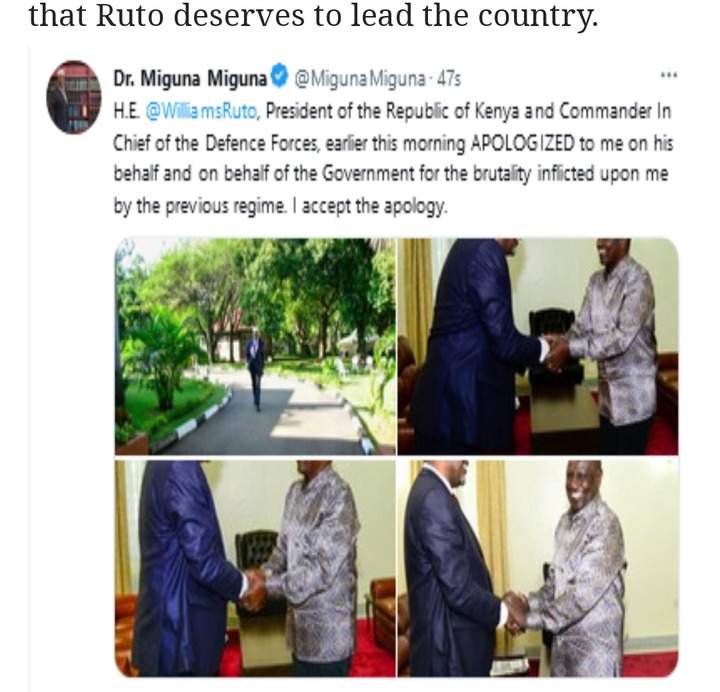Image resolution: width=720 pixels, height=692 pixels.
Task: Click the walking man in the driveway photo
Action: [x=255, y=367]
